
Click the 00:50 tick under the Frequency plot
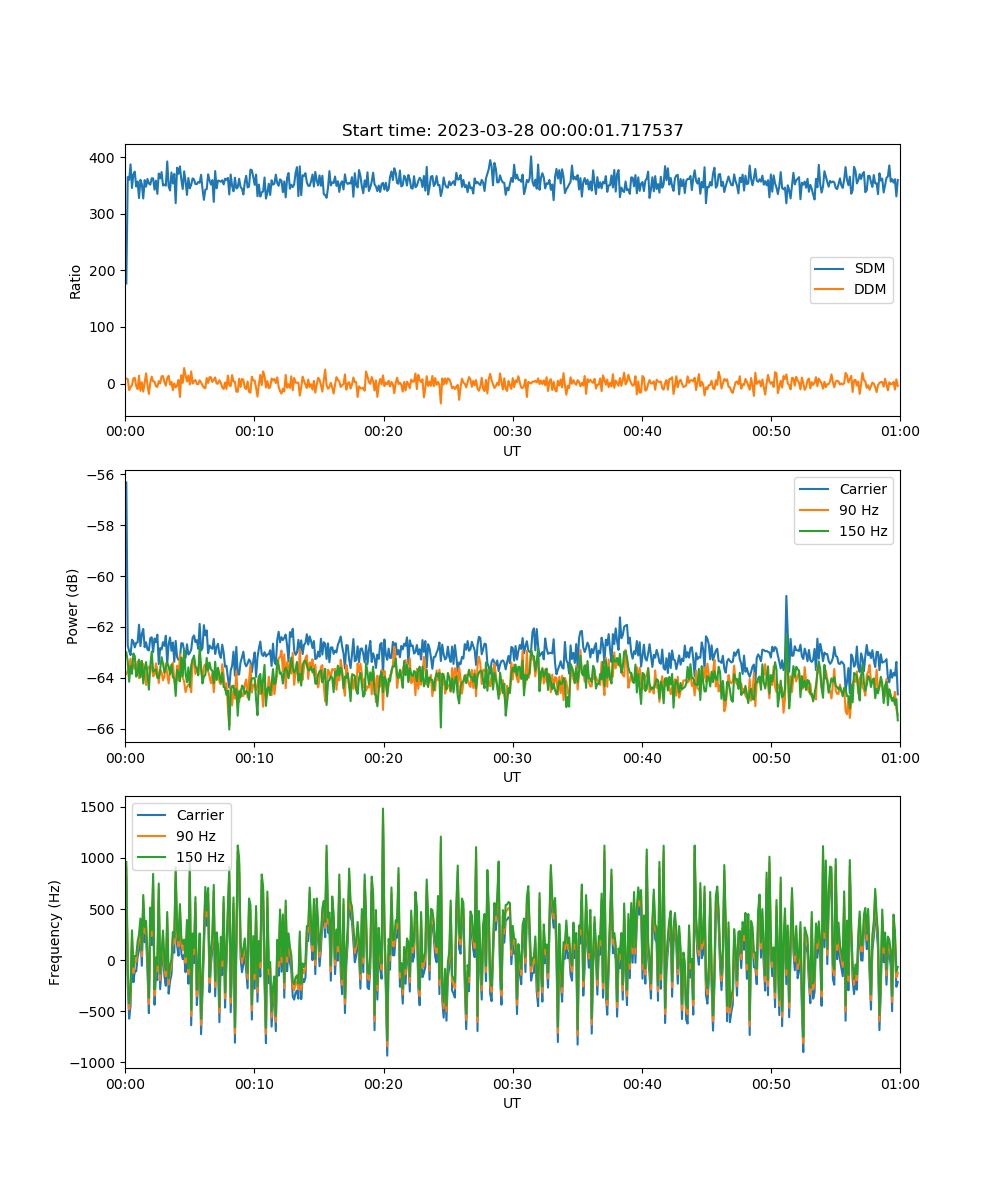[771, 1083]
